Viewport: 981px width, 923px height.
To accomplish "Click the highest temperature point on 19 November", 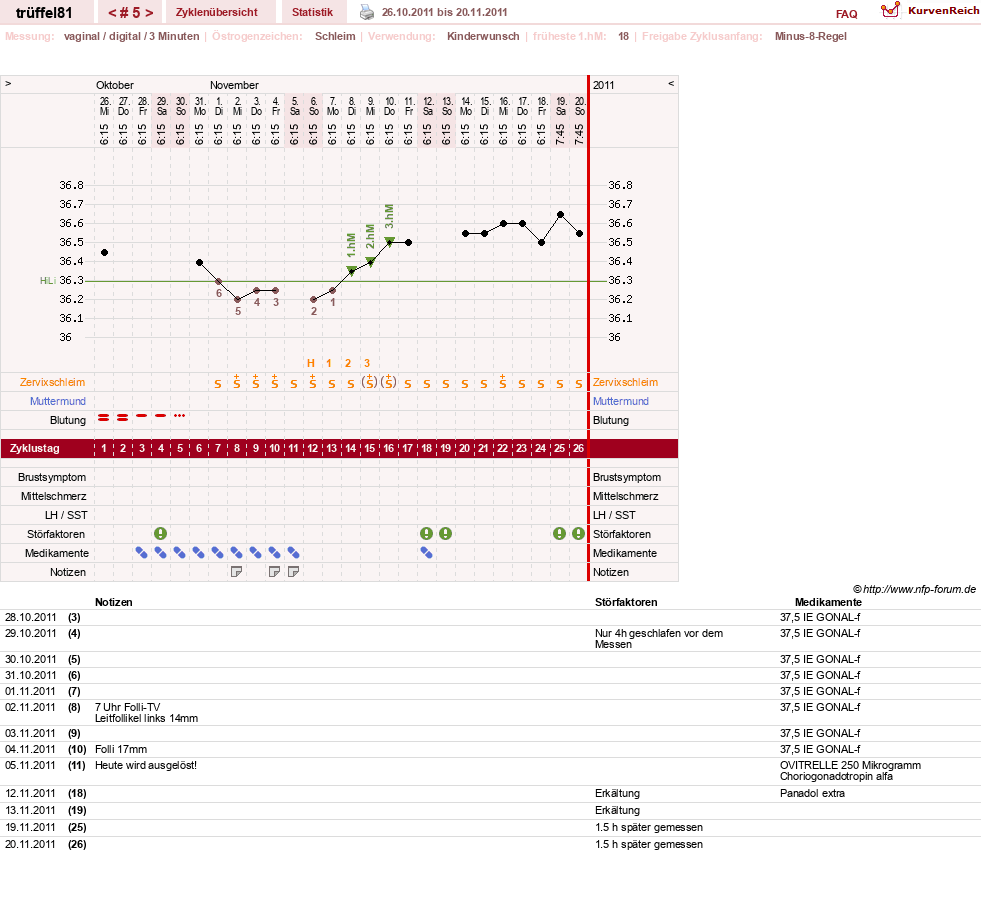I will click(561, 214).
